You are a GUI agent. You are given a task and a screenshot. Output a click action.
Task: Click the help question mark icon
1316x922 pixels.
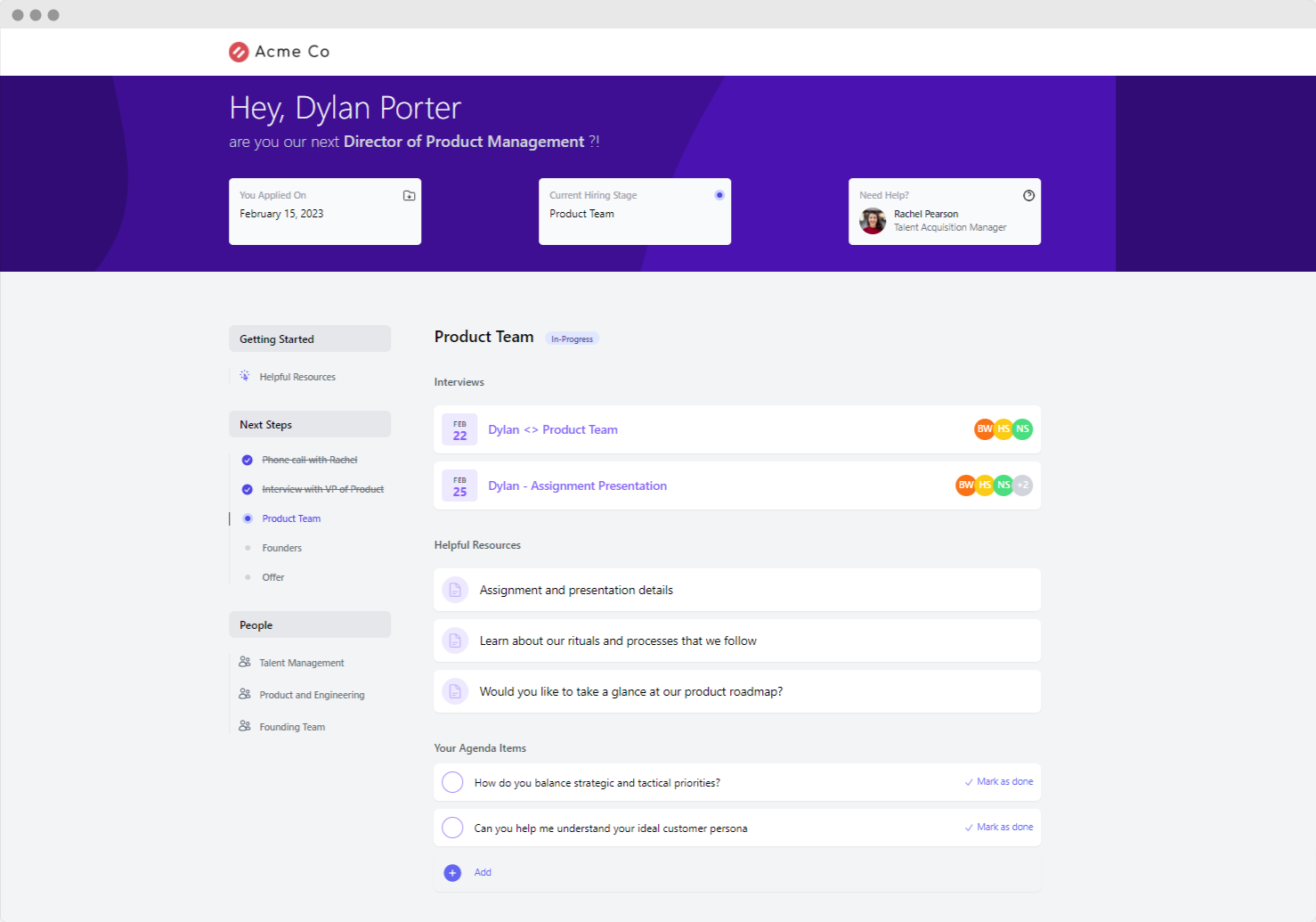[1028, 196]
